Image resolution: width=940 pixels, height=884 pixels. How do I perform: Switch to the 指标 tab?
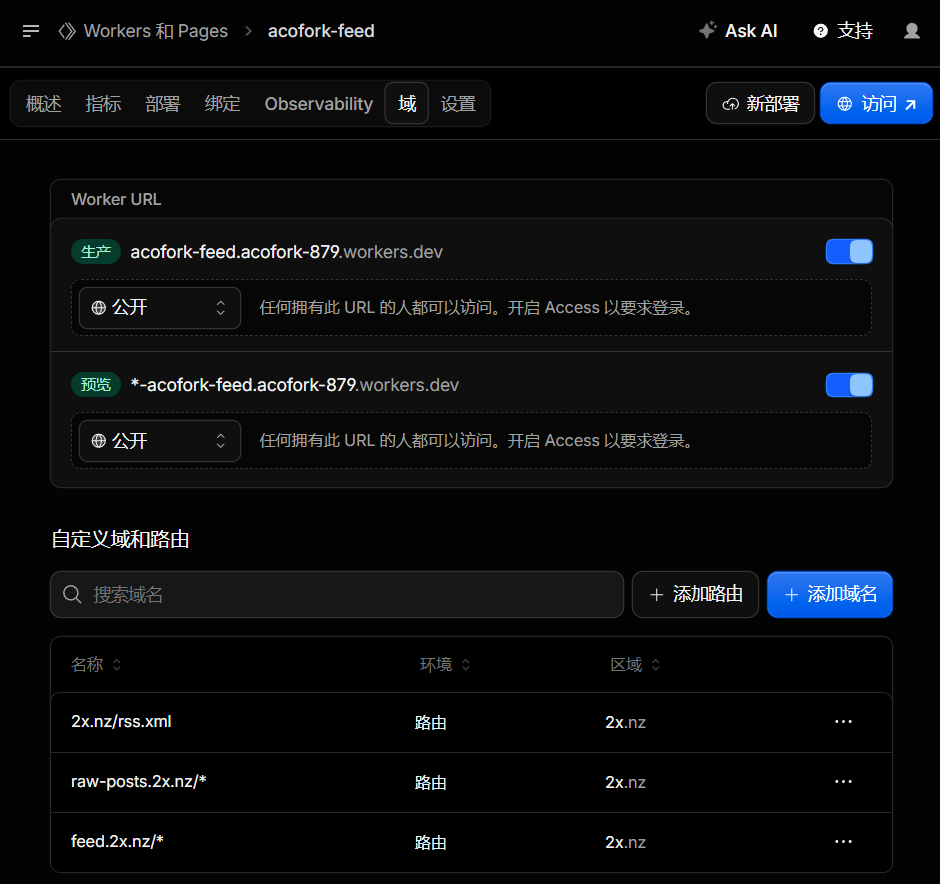tap(103, 104)
